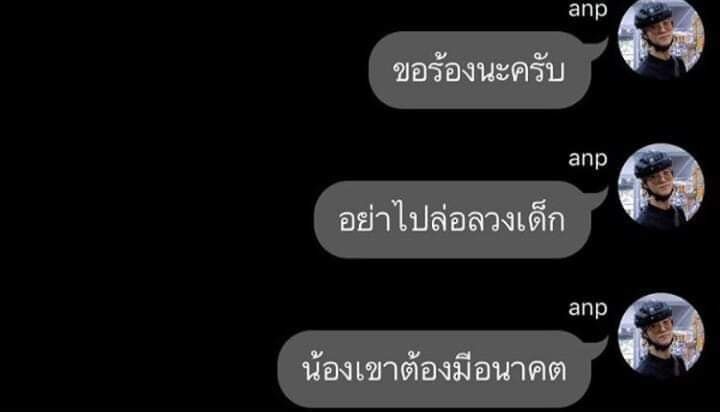Open anp's avatar beside 'ขอร้องนะครับ' message
The width and height of the screenshot is (720, 412).
(661, 37)
